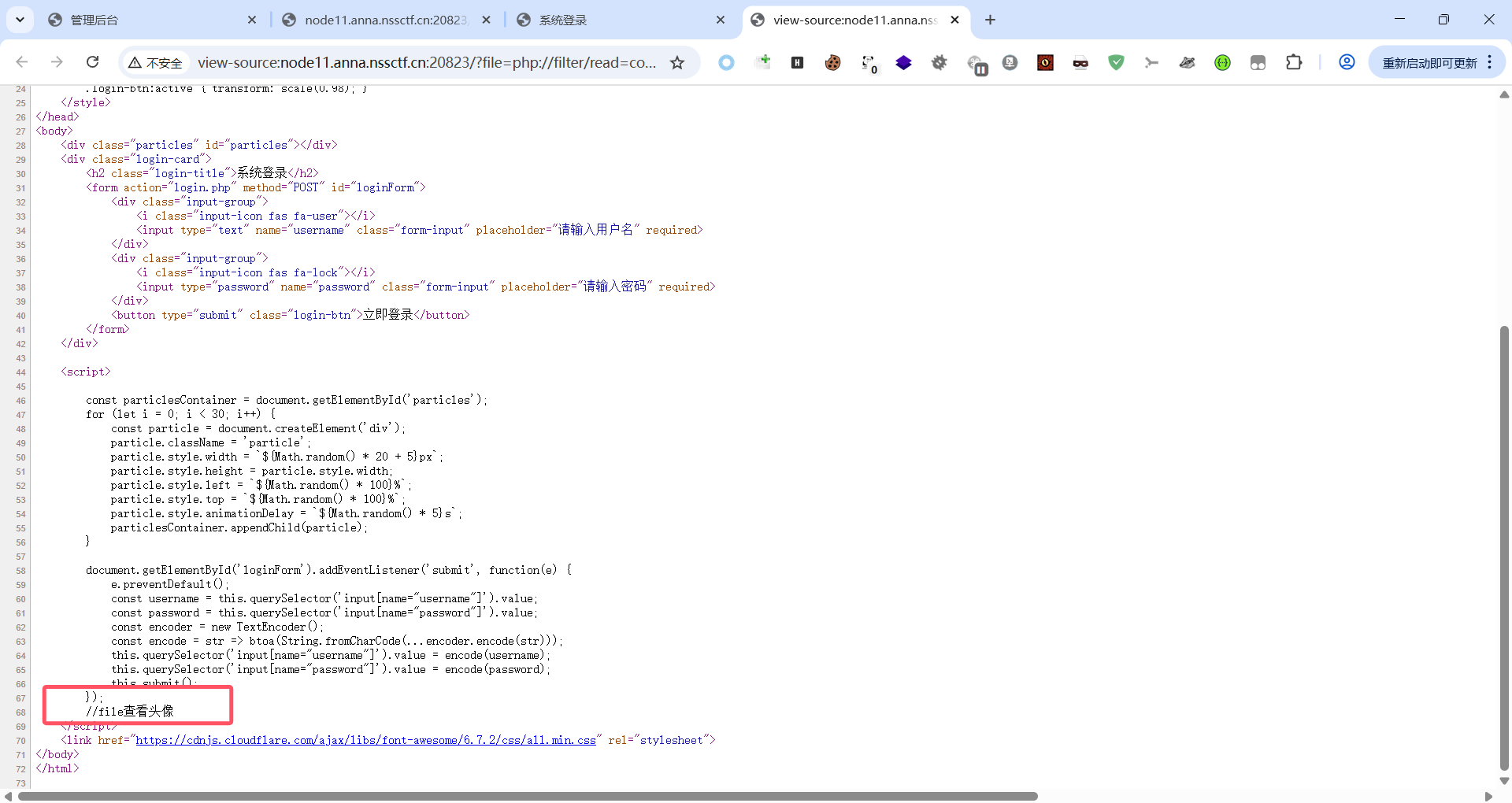This screenshot has height=803, width=1512.
Task: Open the Extensions puzzle-piece menu
Action: pos(1294,62)
